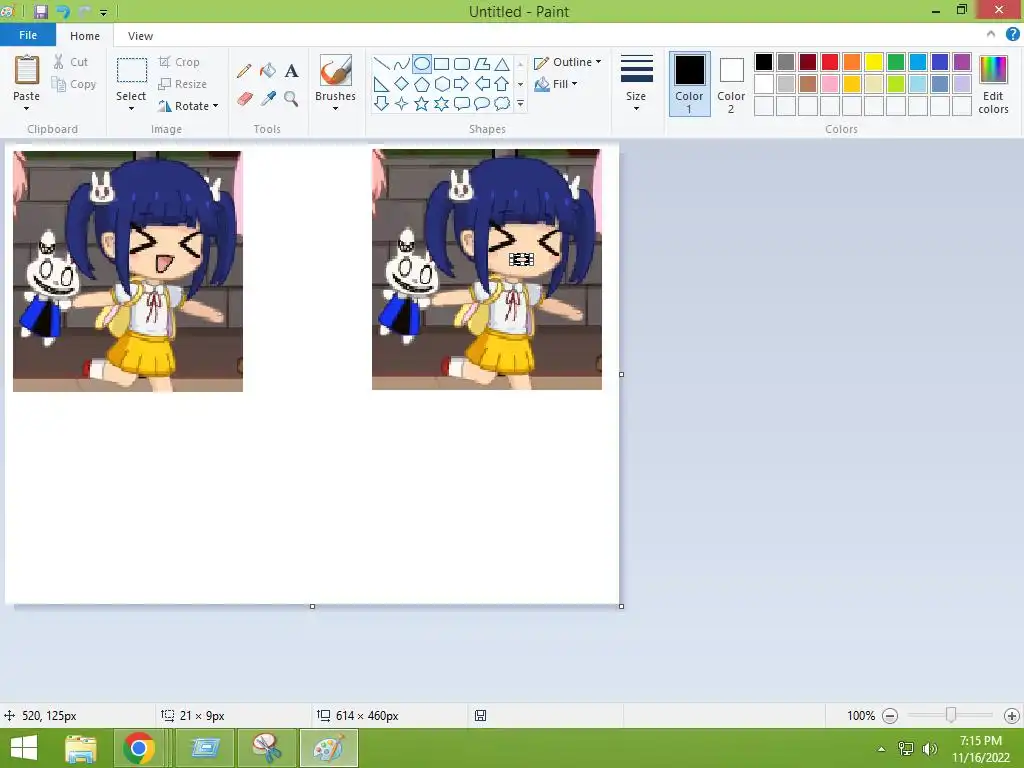This screenshot has height=768, width=1024.
Task: Click the Select rectangular selection button
Action: (131, 71)
